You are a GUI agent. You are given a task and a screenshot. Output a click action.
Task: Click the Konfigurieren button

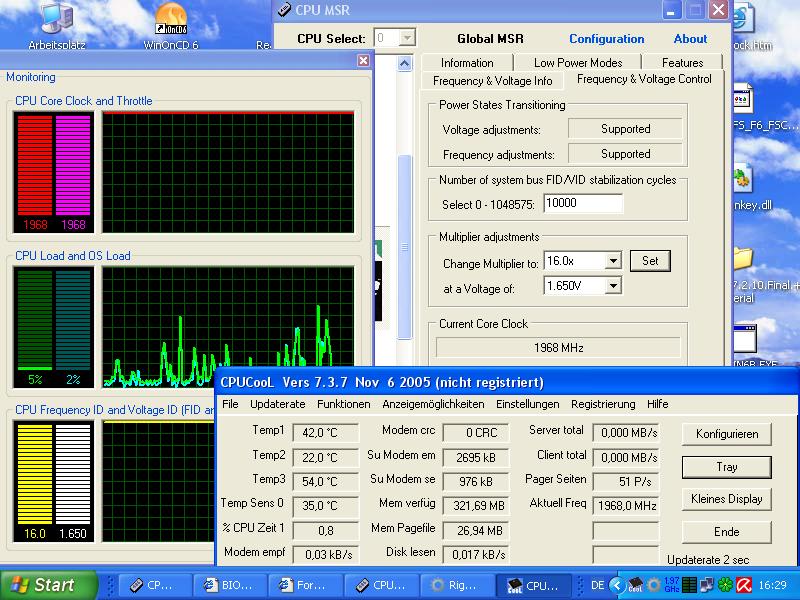pos(726,434)
